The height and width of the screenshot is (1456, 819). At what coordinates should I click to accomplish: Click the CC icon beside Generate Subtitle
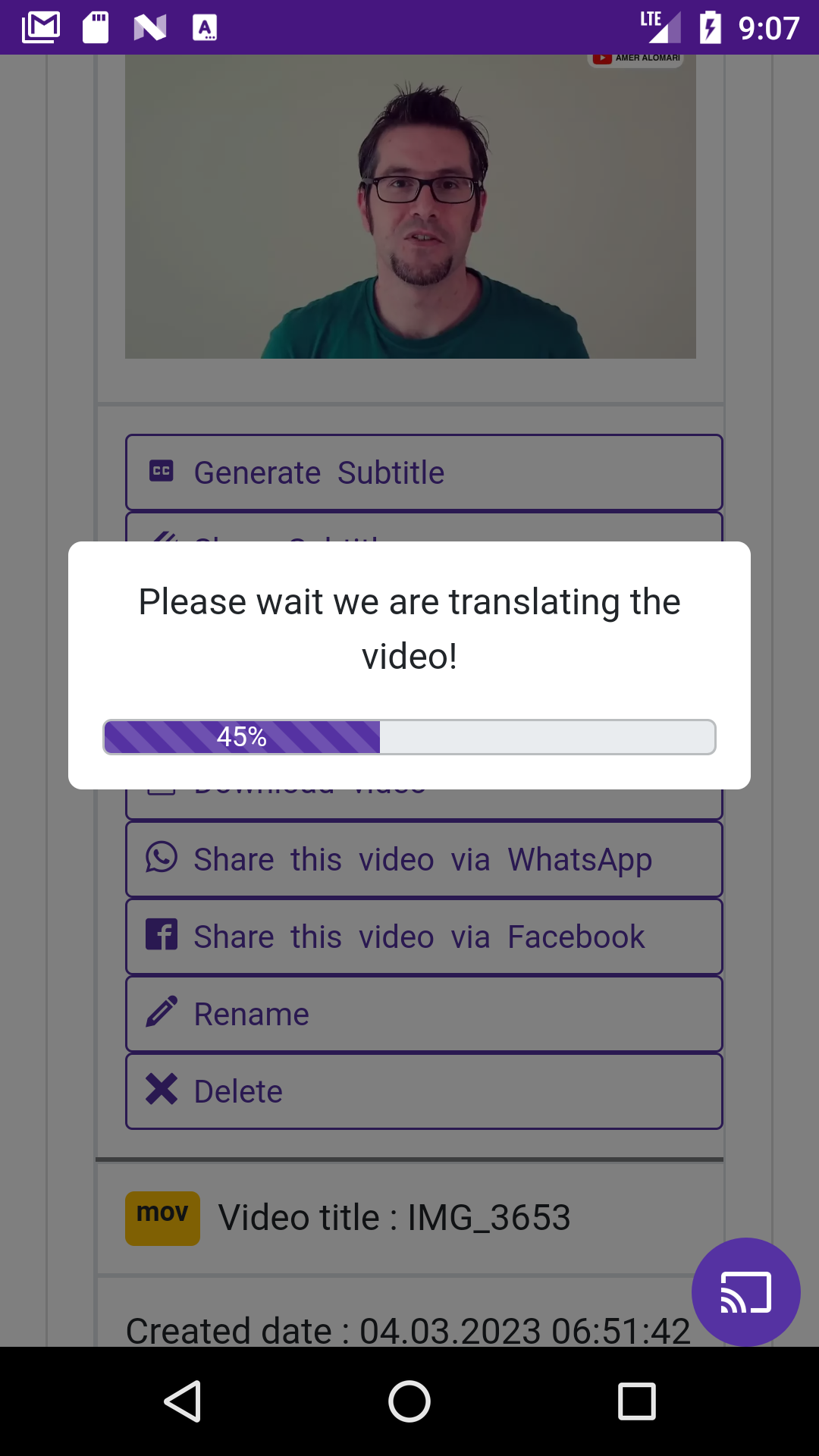pos(162,471)
